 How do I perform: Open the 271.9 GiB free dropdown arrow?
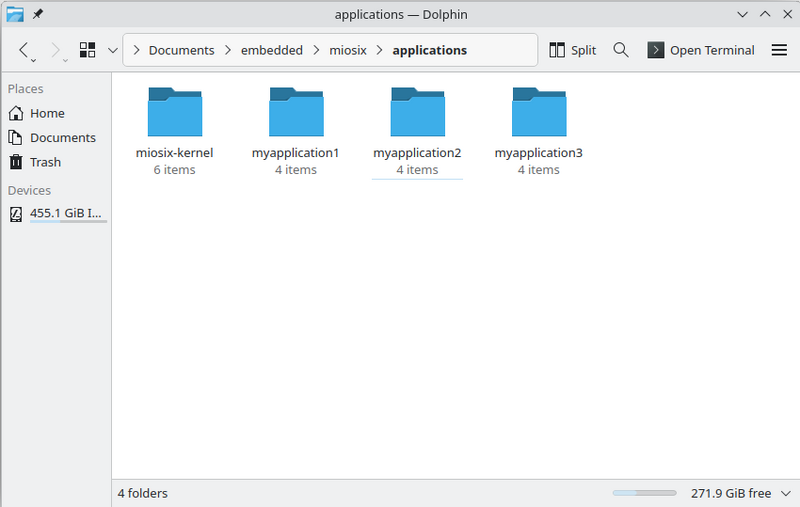786,493
